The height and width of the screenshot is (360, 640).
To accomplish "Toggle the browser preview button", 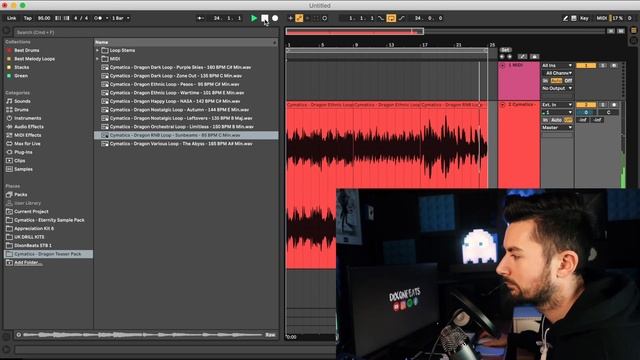I will (18, 335).
